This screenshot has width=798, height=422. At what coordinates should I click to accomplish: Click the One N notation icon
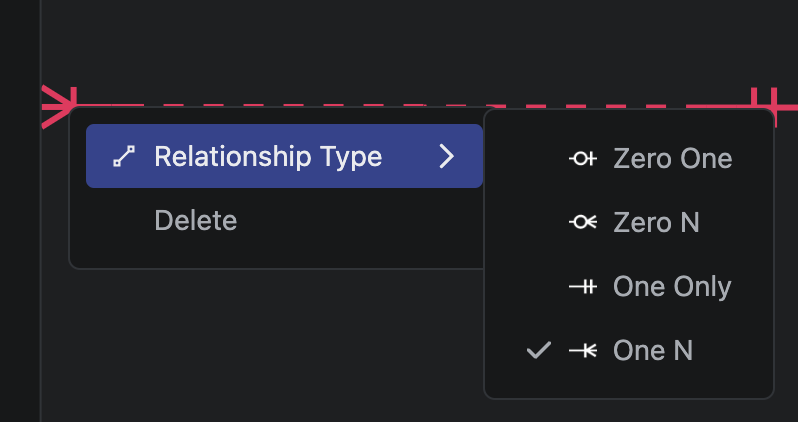[583, 351]
